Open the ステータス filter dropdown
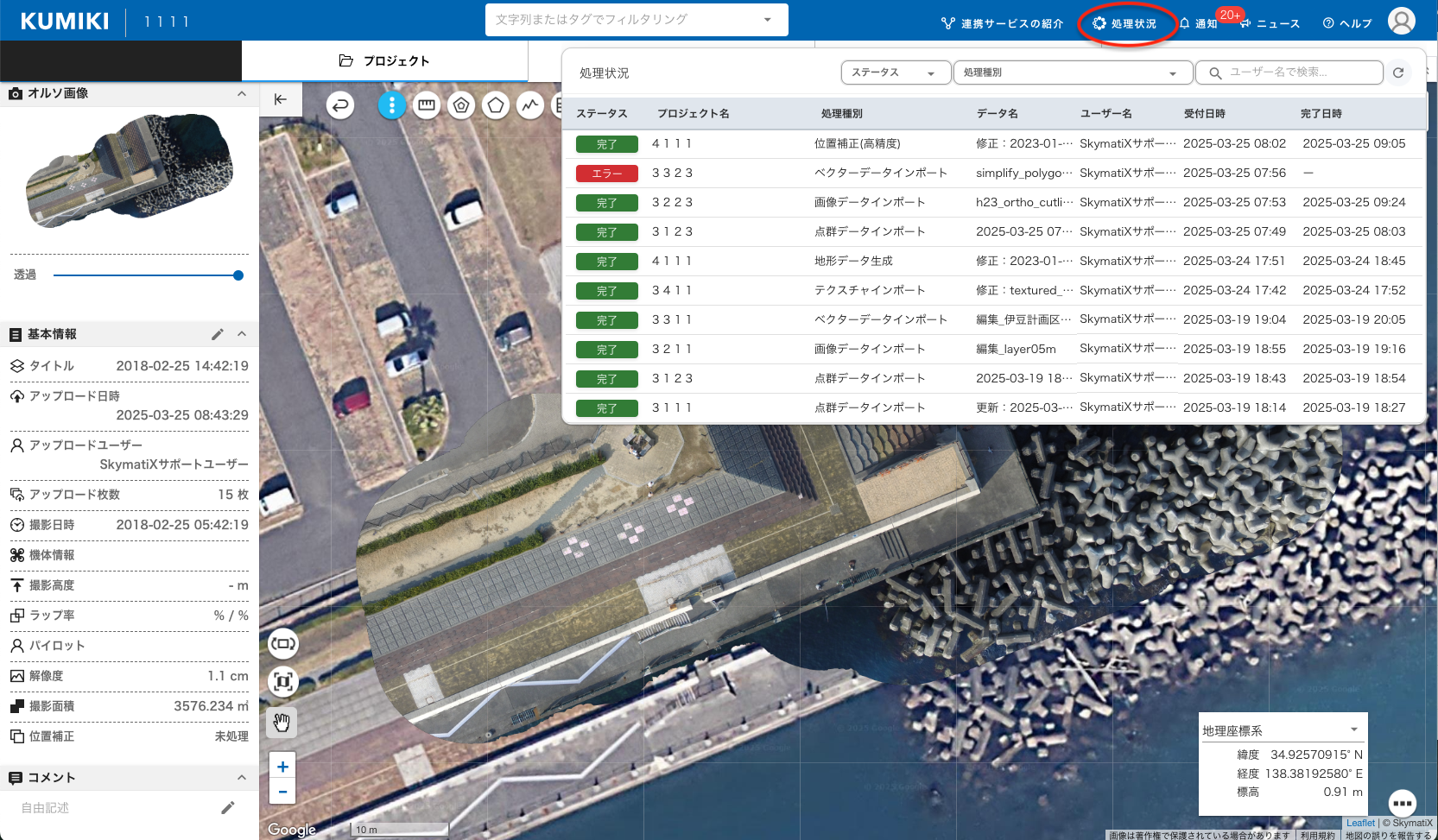Screen dimensions: 1438x840 coord(895,73)
